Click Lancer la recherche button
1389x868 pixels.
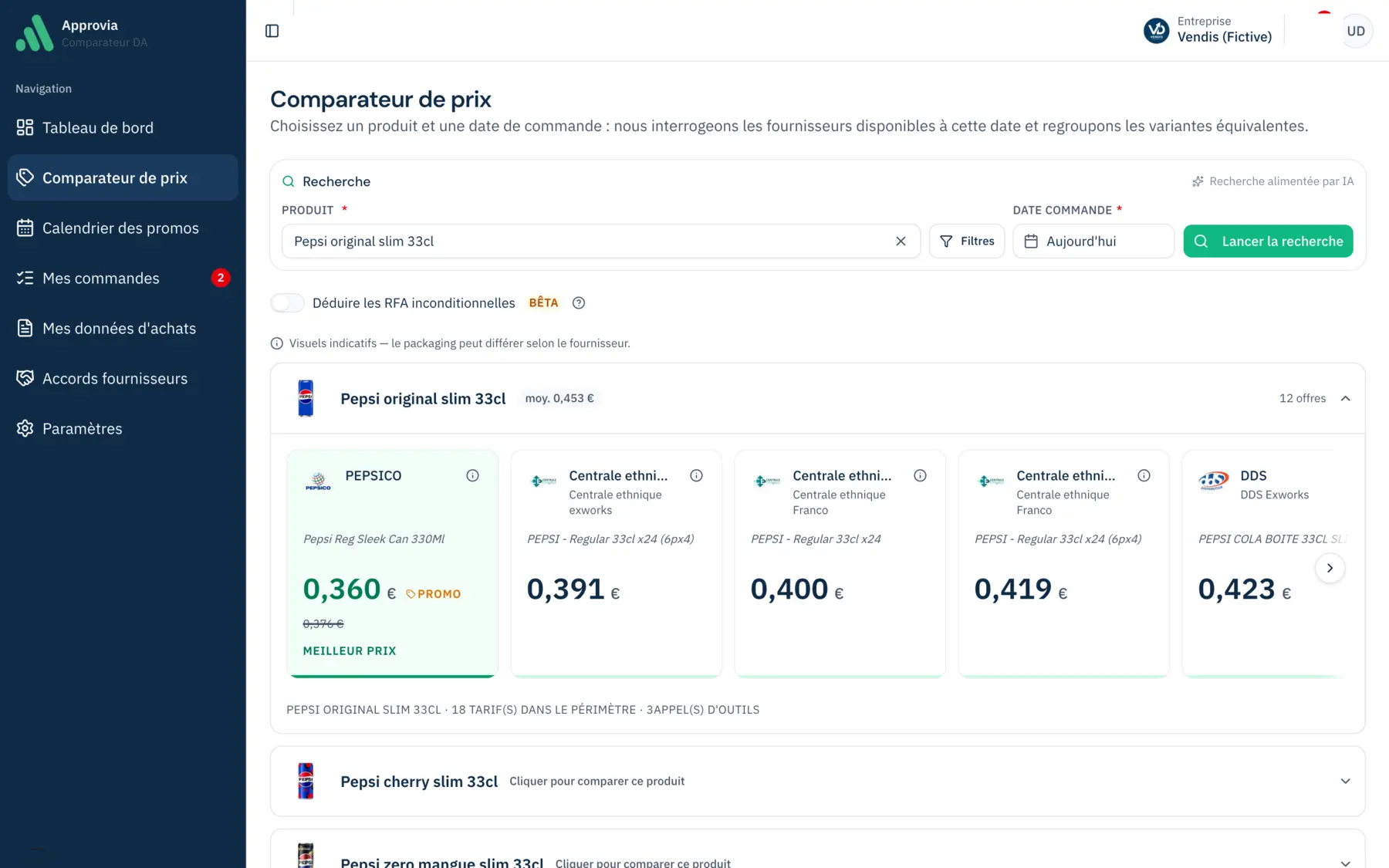pos(1268,241)
